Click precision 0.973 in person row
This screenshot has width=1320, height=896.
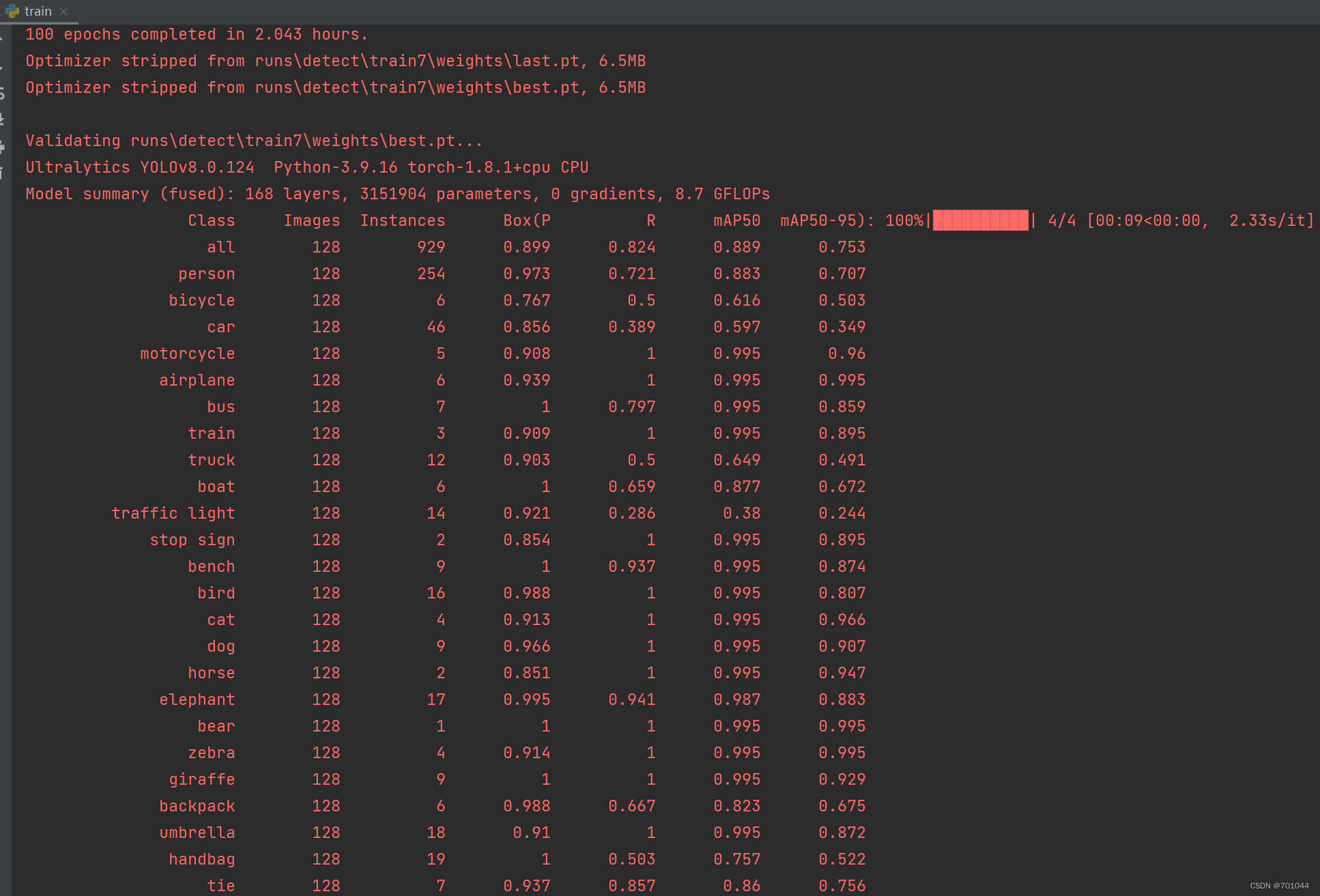[x=527, y=274]
